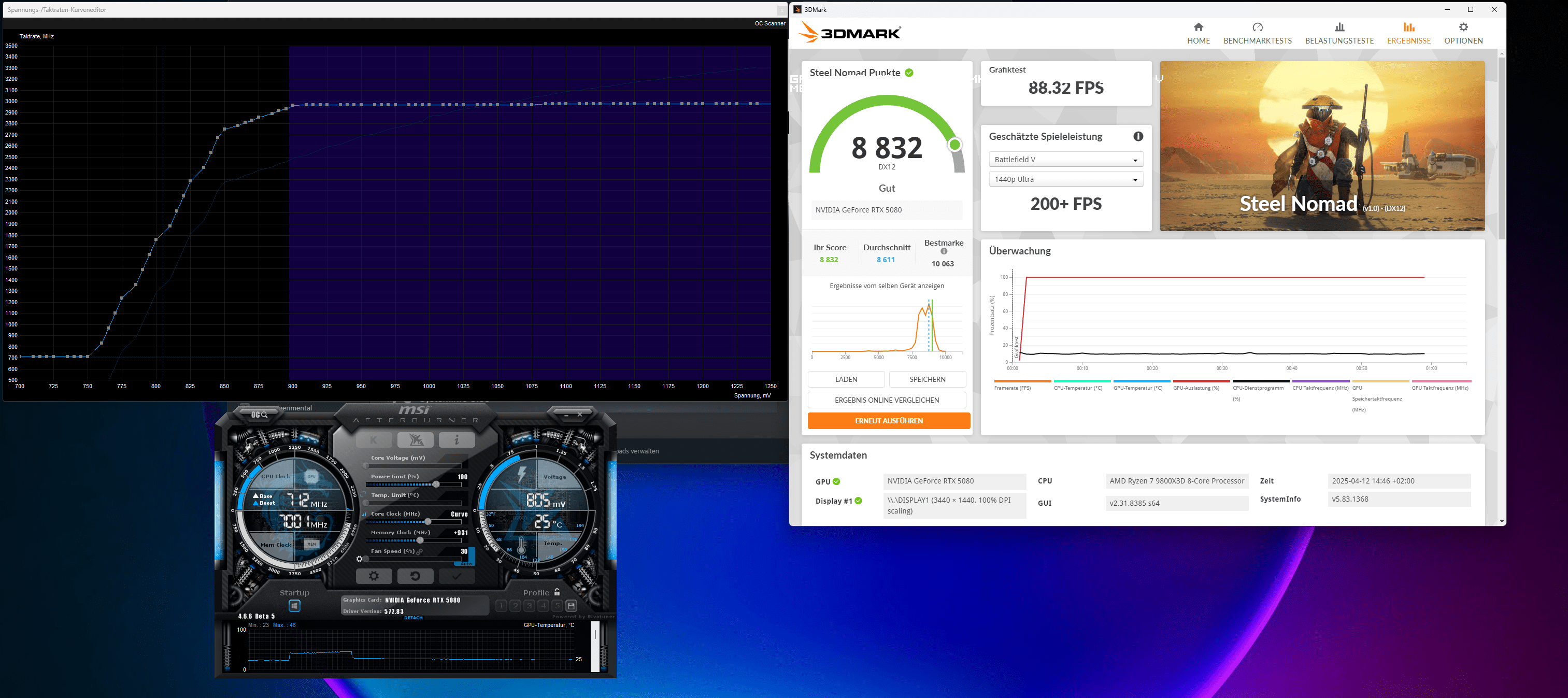
Task: Click the 3DMark vertical scrollbar
Action: point(1502,149)
